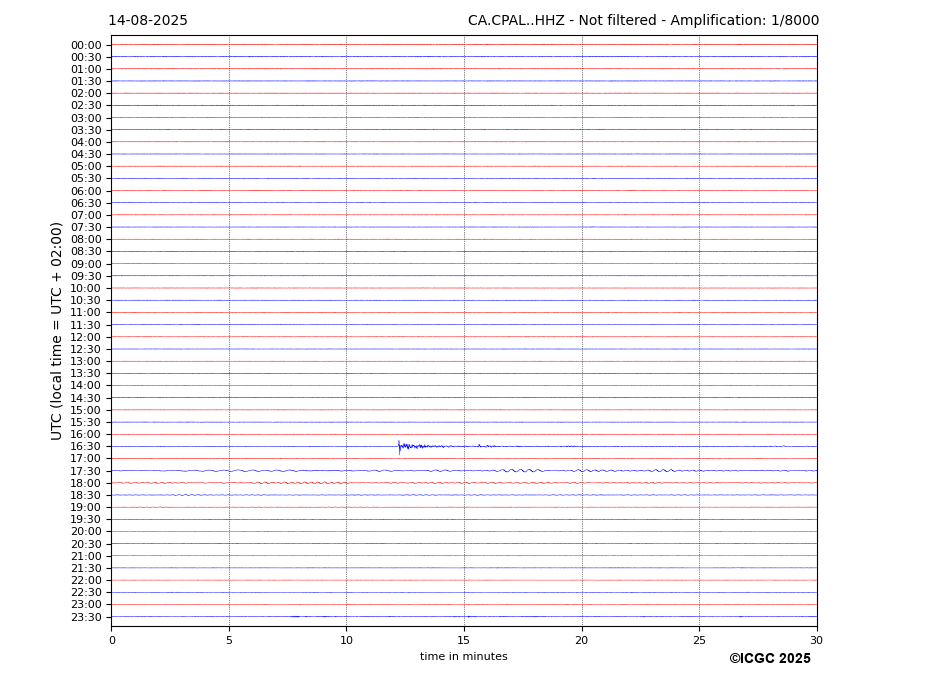This screenshot has width=927, height=696.
Task: Select the 01:30 row label
Action: tap(86, 82)
